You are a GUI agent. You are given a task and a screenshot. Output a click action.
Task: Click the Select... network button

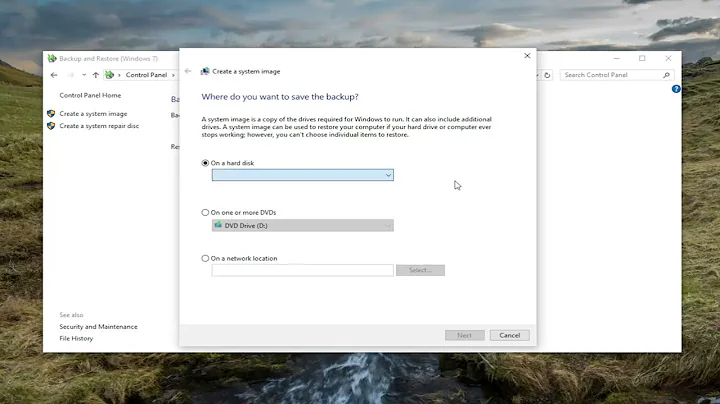point(420,270)
